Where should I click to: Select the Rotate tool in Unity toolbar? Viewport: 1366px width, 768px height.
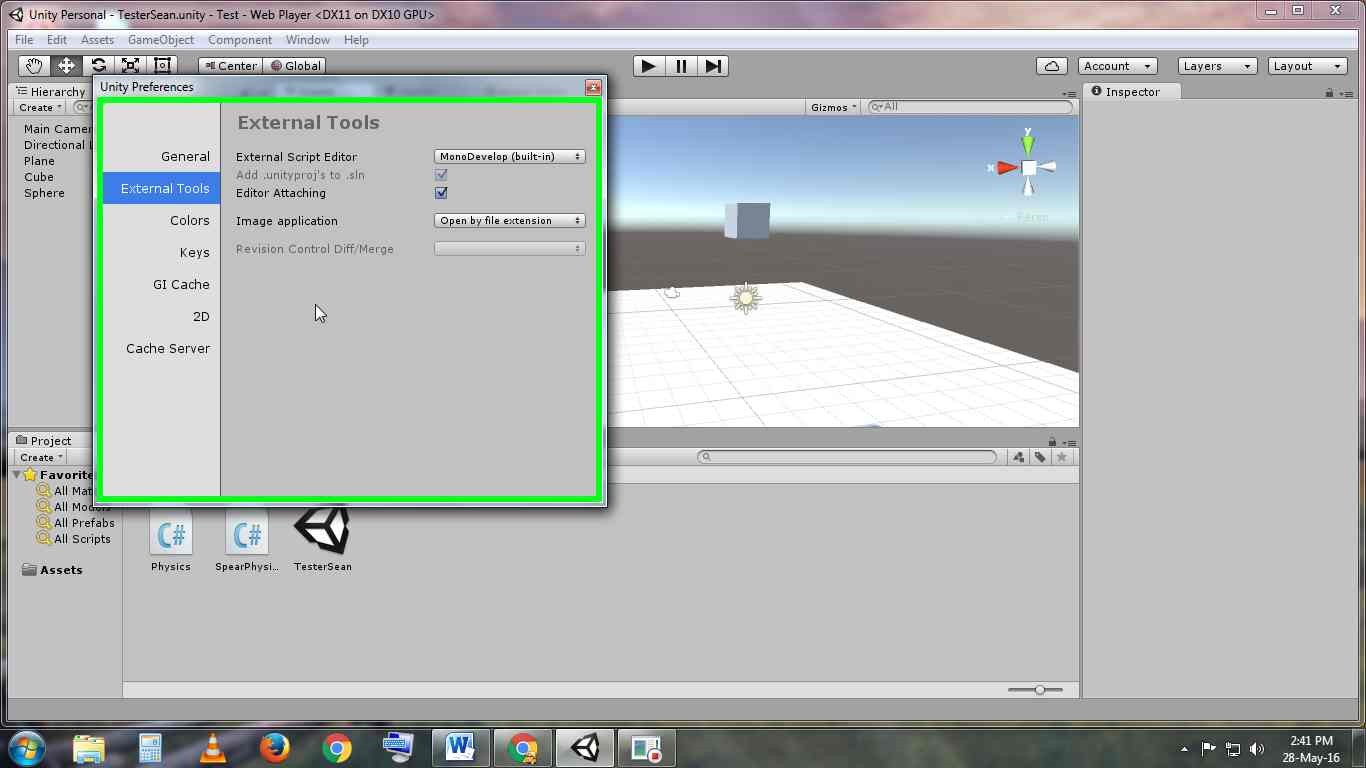98,66
